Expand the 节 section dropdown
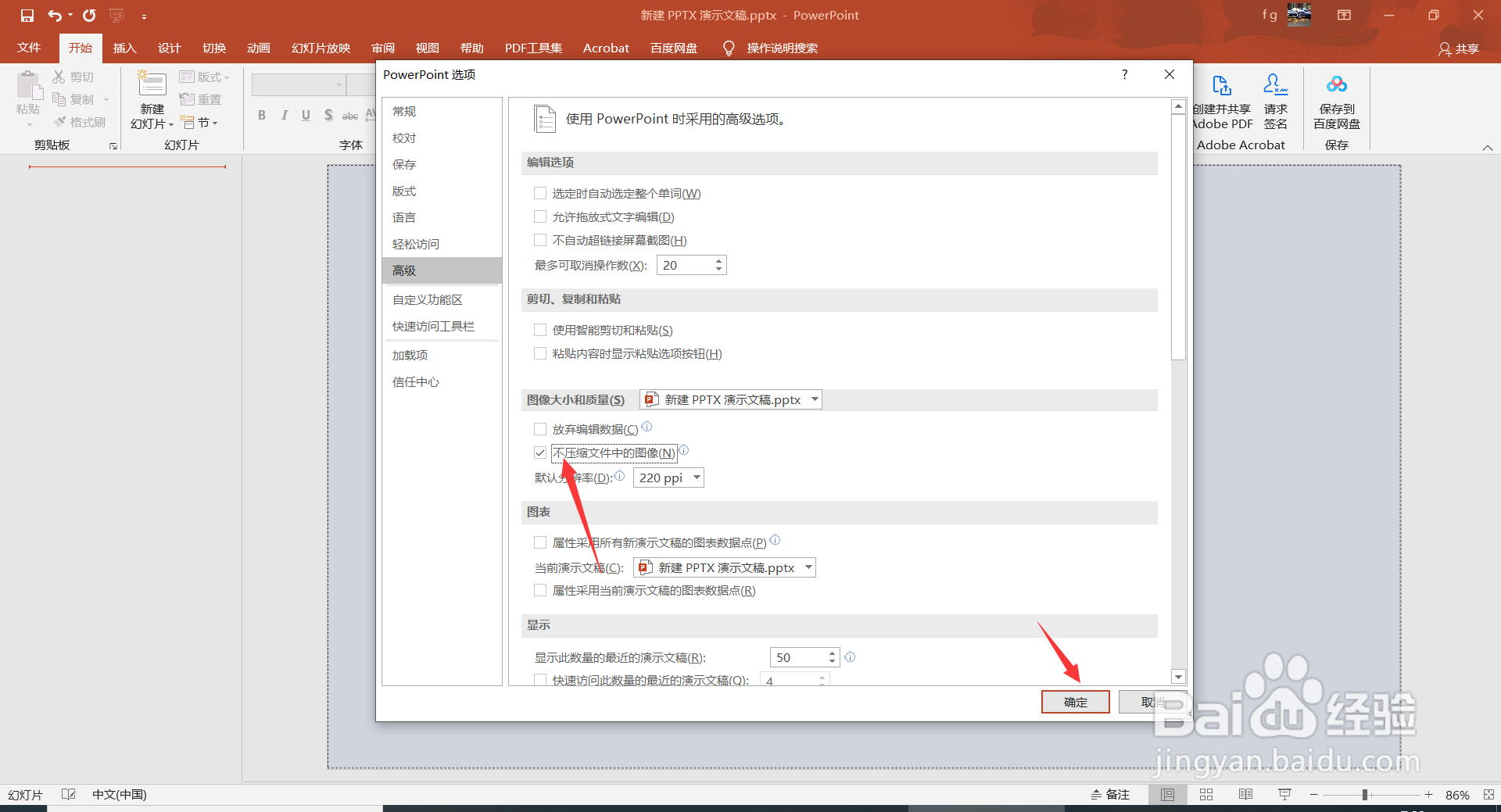The width and height of the screenshot is (1501, 812). pos(200,122)
